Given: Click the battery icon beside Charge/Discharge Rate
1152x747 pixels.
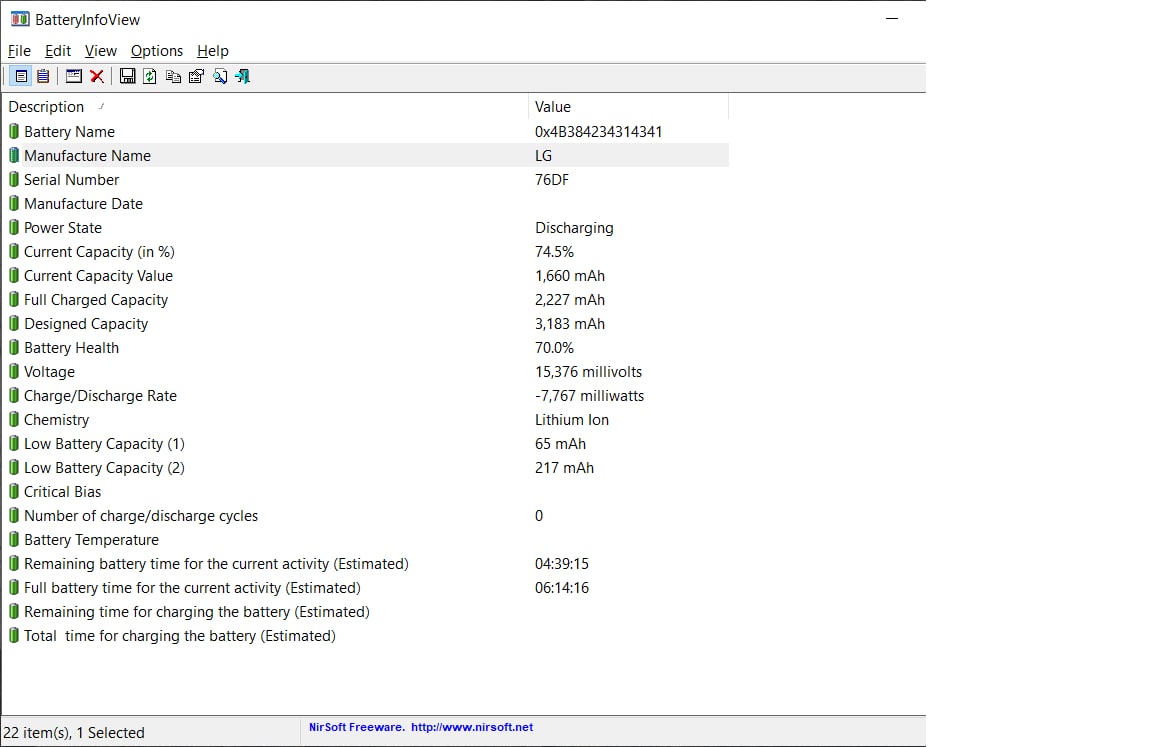Looking at the screenshot, I should 14,396.
